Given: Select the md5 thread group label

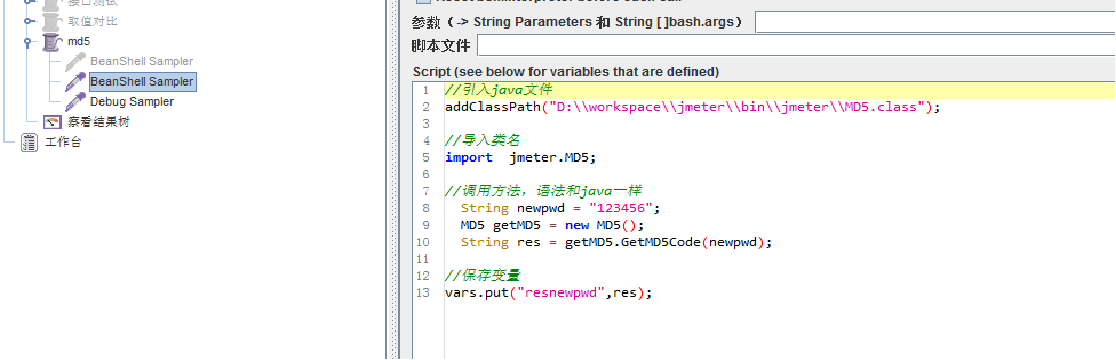Looking at the screenshot, I should click(79, 42).
